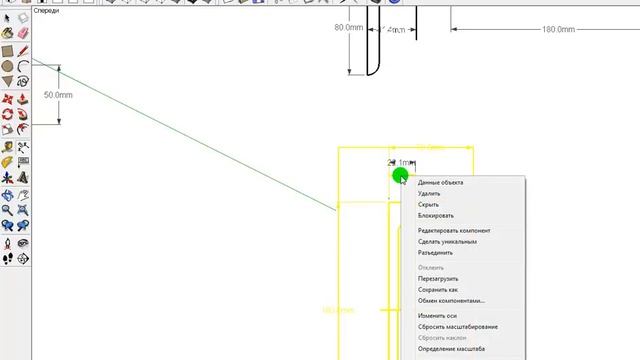The width and height of the screenshot is (640, 360).
Task: Choose the Rotate tool
Action: click(7, 114)
